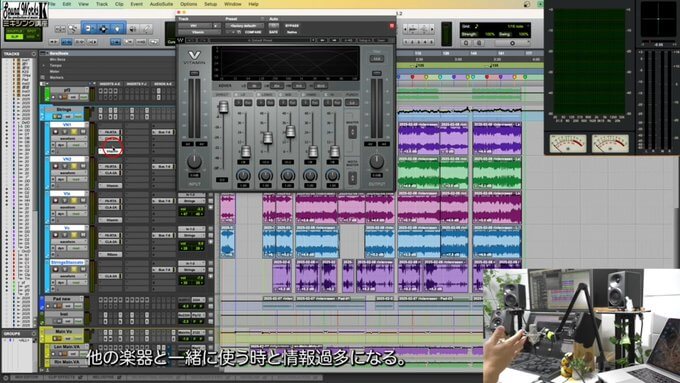Select the Trim tool in toolbar
Image resolution: width=680 pixels, height=383 pixels.
pyautogui.click(x=89, y=29)
